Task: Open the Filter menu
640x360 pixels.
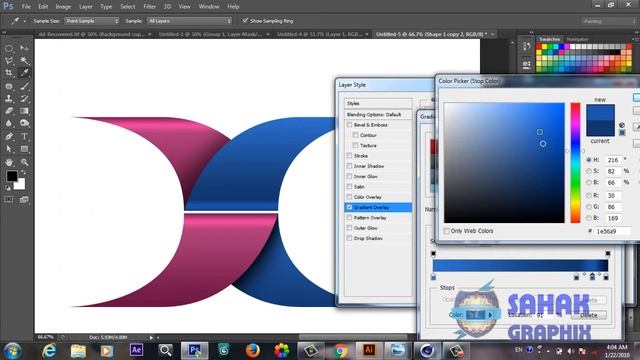Action: click(149, 7)
